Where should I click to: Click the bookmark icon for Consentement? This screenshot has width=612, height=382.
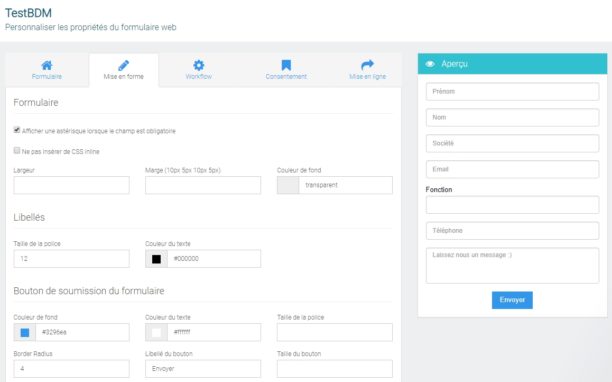point(286,65)
